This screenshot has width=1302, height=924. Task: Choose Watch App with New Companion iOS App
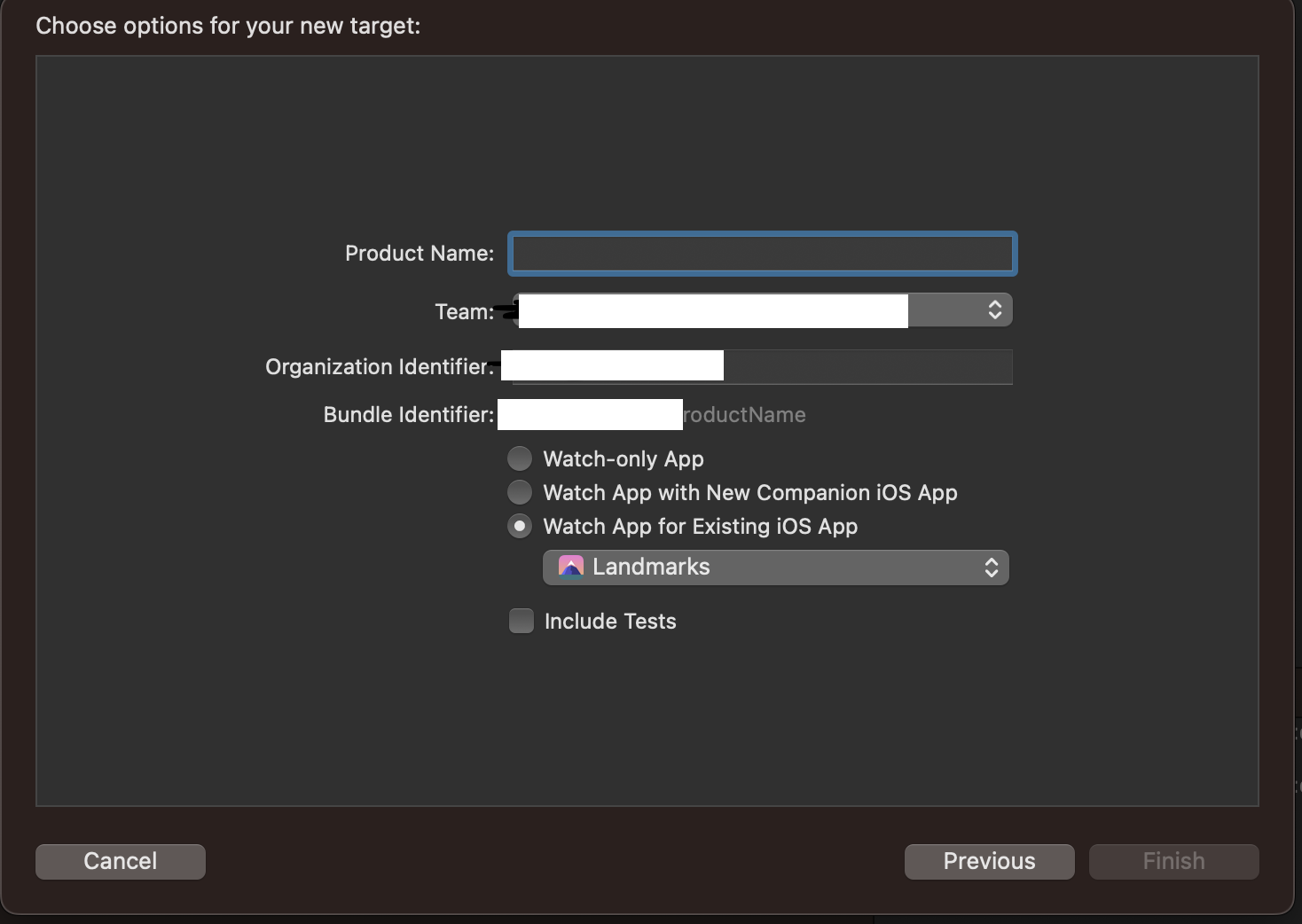pyautogui.click(x=520, y=492)
